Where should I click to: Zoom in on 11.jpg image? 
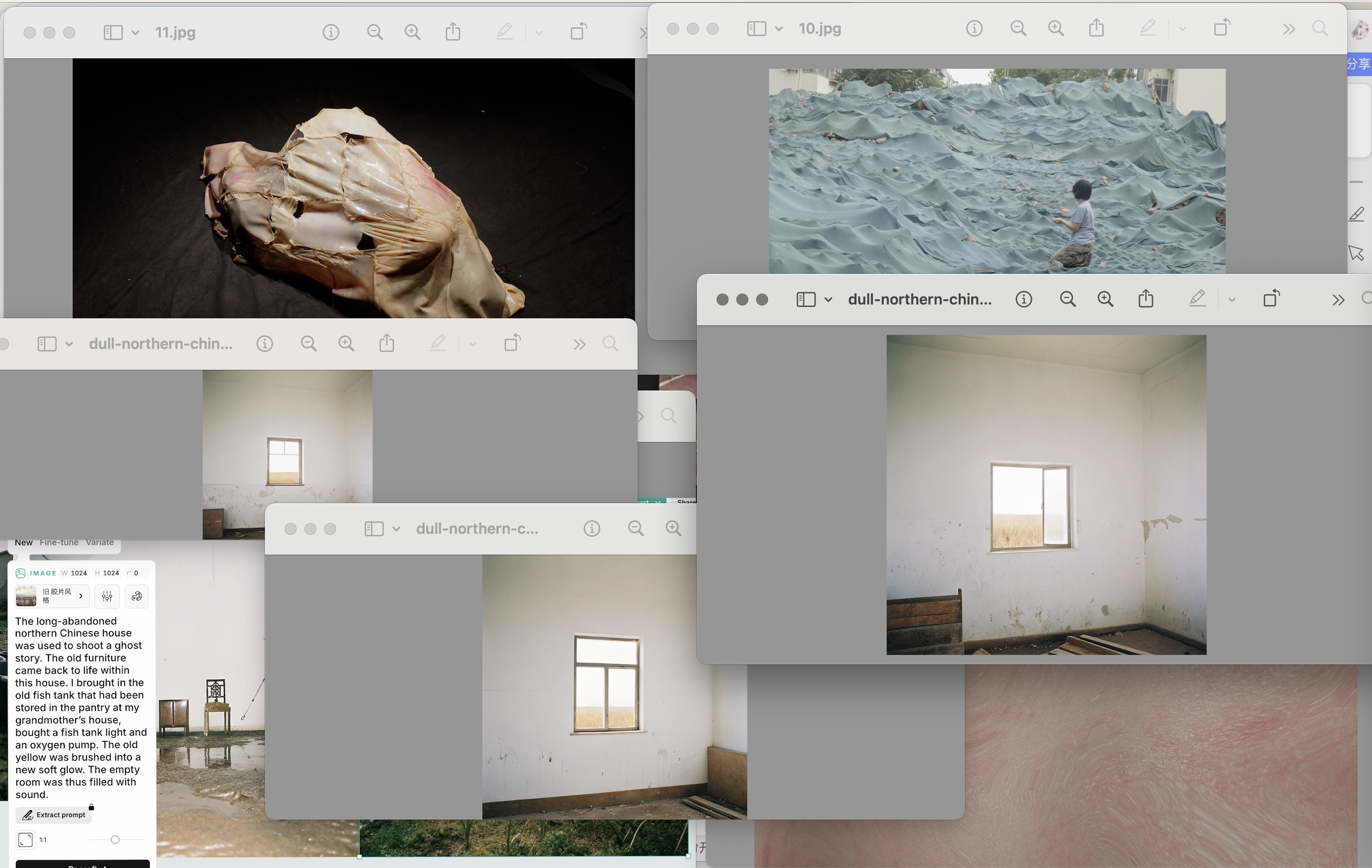[x=412, y=32]
